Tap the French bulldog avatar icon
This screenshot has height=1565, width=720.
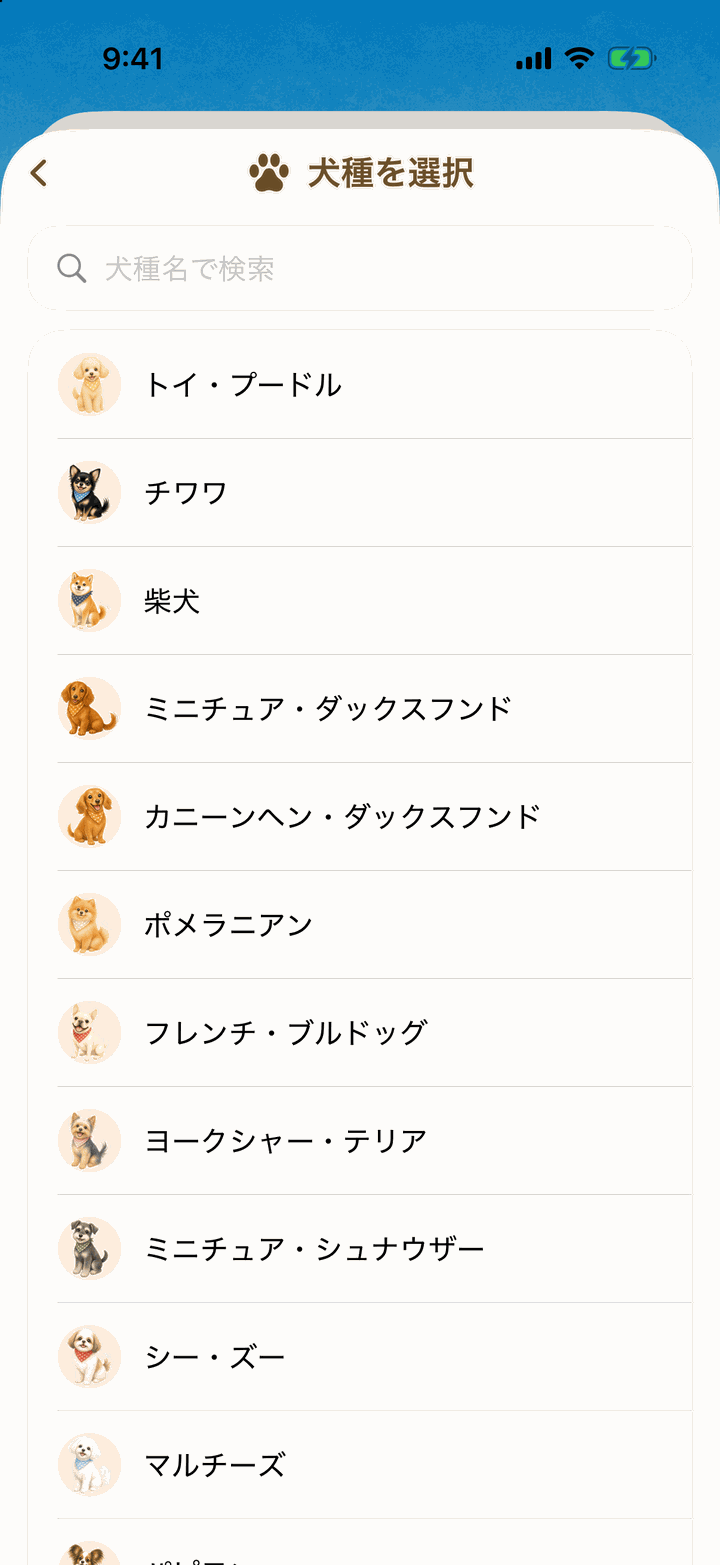89,1032
